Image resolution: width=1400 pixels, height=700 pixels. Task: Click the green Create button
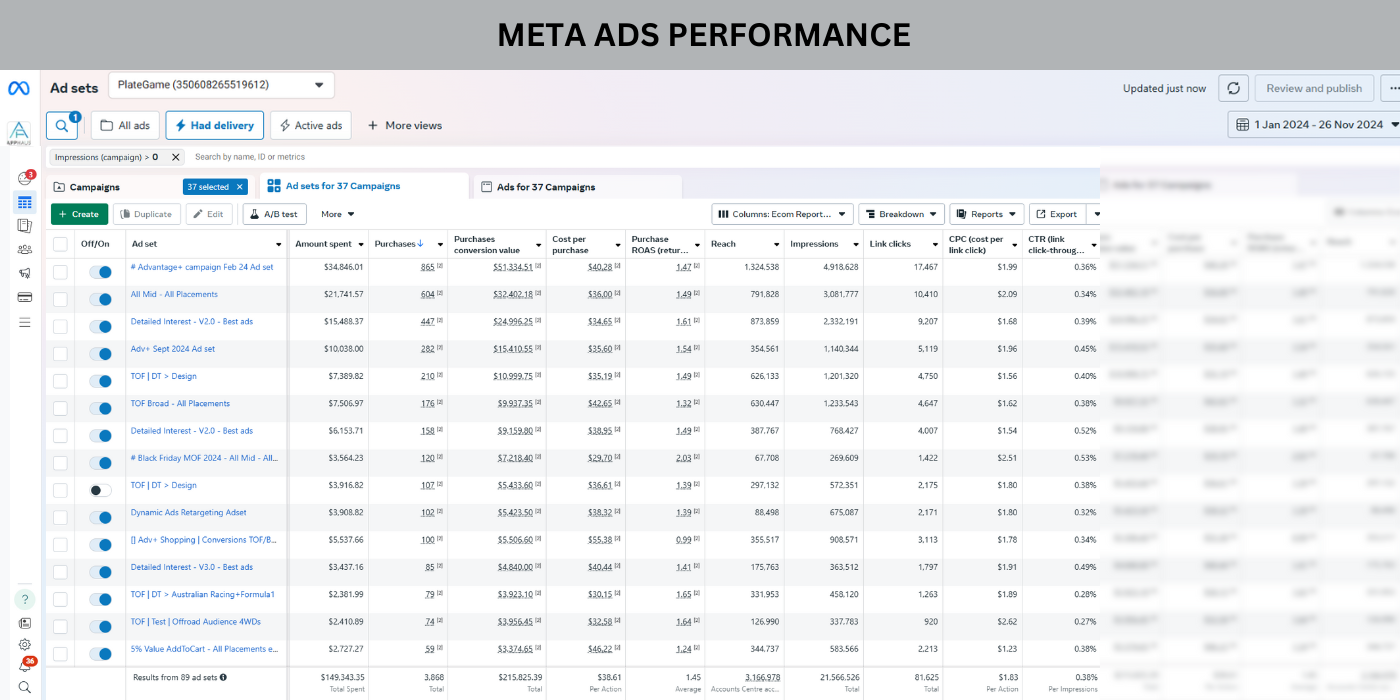click(x=79, y=214)
